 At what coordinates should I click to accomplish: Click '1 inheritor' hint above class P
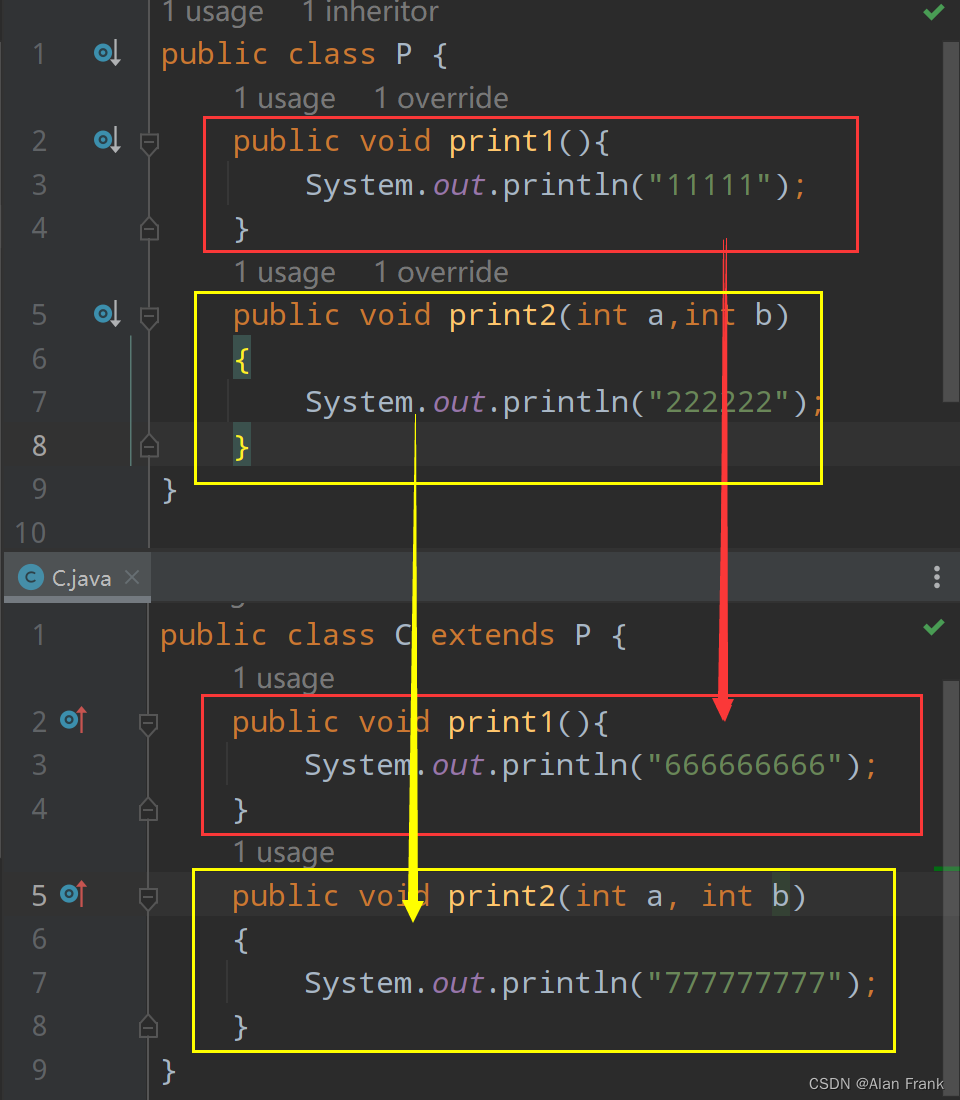[371, 12]
